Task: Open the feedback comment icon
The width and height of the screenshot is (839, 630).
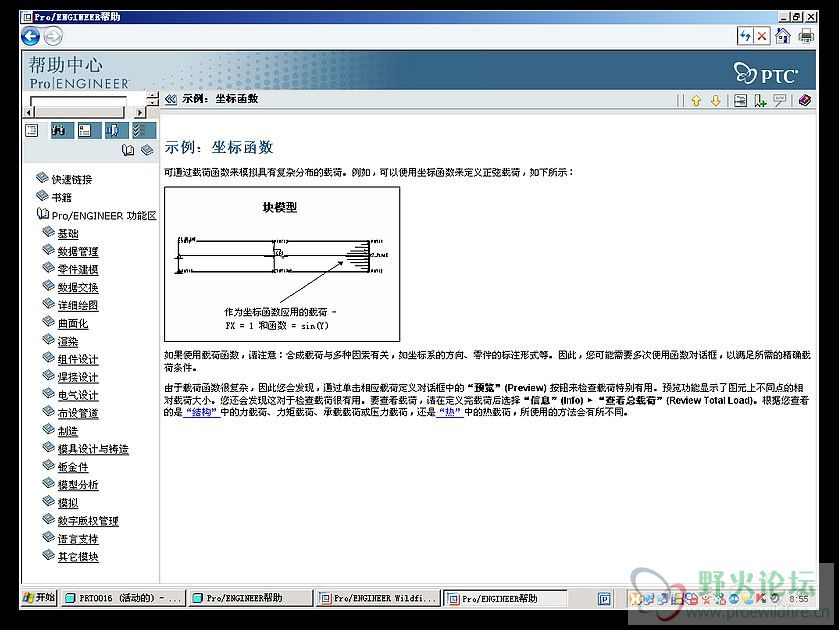Action: click(780, 100)
